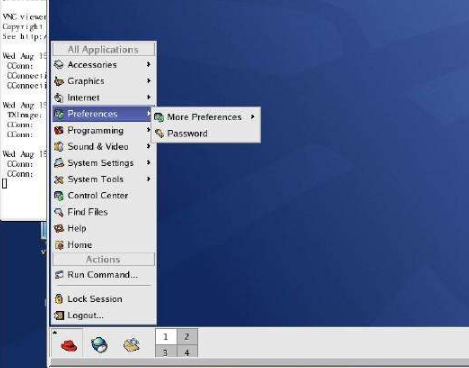Switch to workspace 3 in pager

coord(166,351)
